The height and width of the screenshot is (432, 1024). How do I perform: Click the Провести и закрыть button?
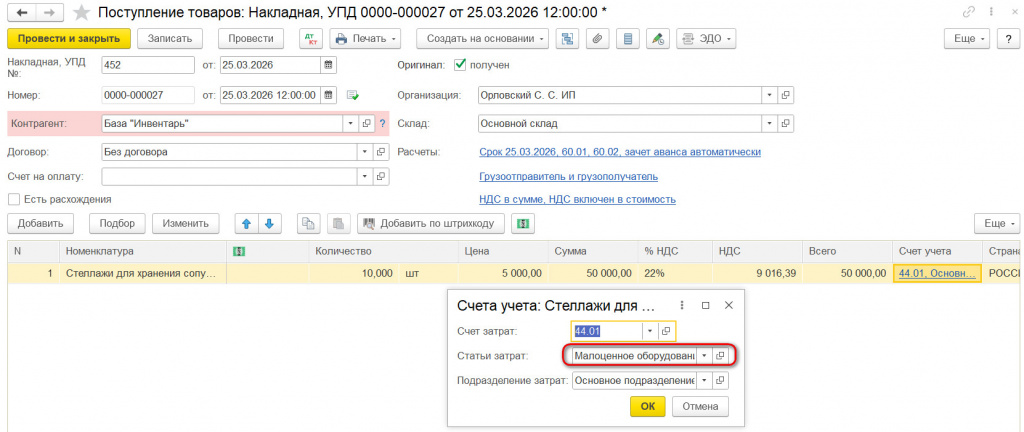click(x=69, y=39)
